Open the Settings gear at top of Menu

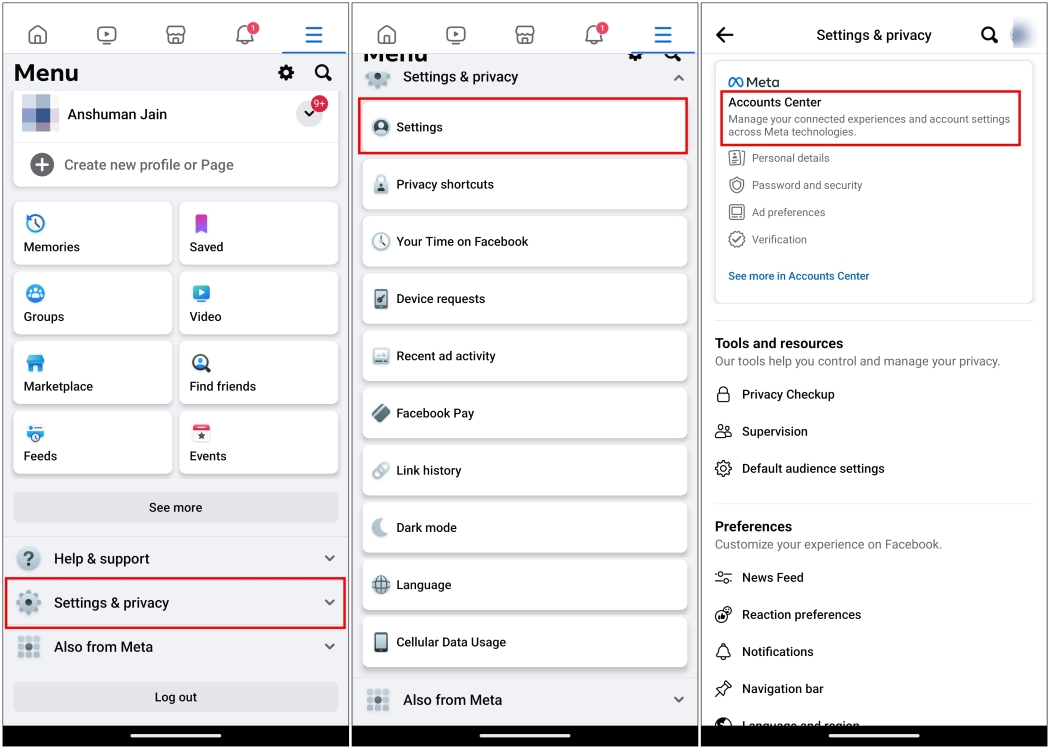286,73
